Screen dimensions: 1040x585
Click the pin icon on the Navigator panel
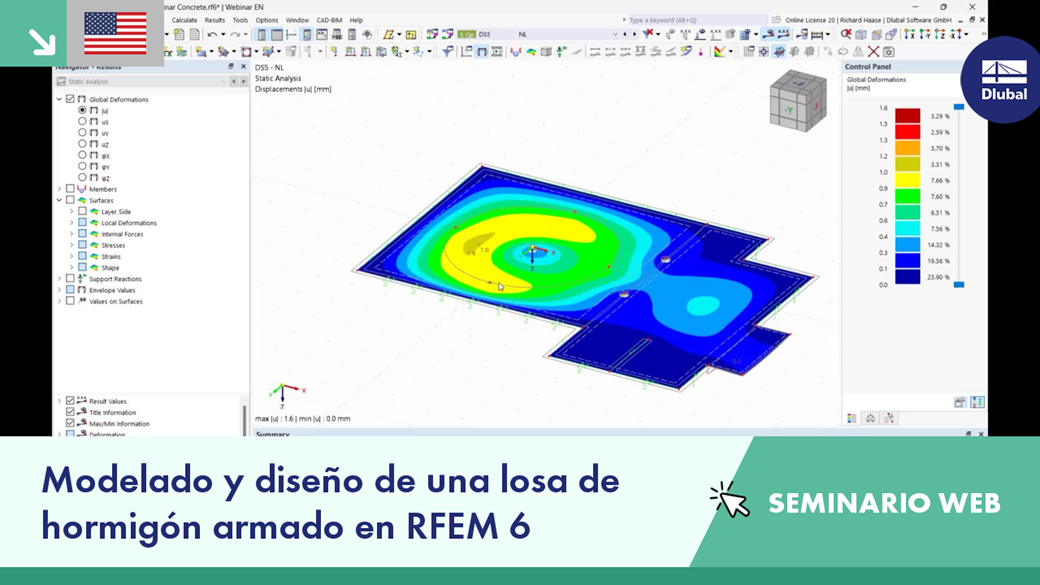pyautogui.click(x=231, y=66)
